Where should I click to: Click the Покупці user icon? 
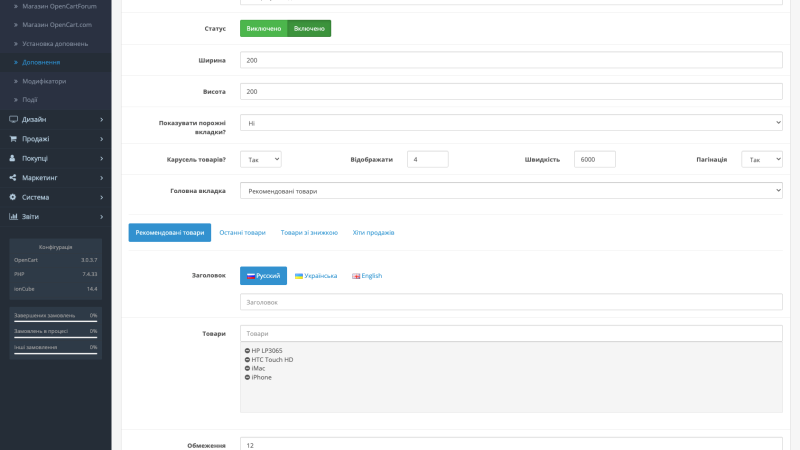pyautogui.click(x=13, y=158)
